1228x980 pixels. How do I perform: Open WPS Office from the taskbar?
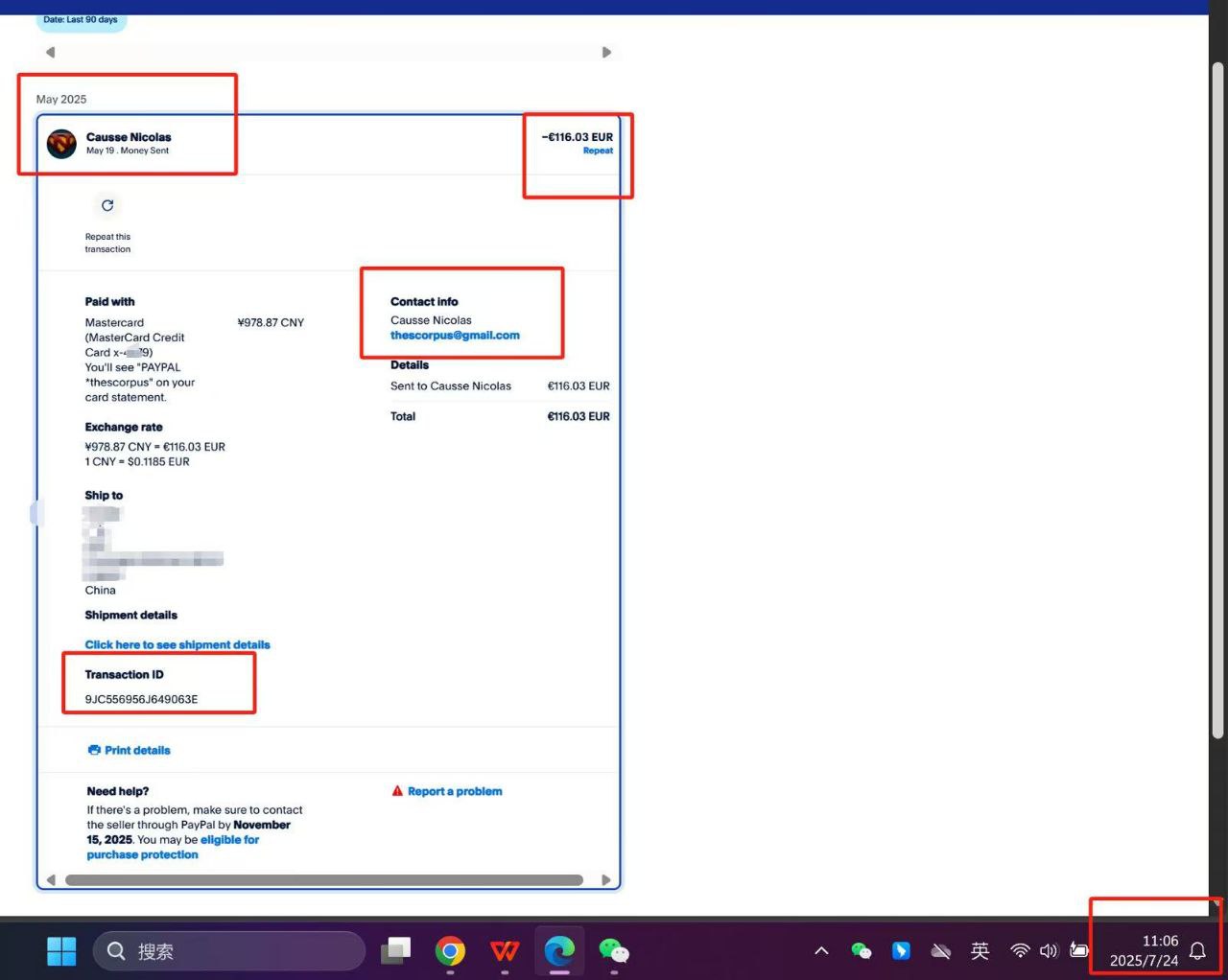[505, 950]
